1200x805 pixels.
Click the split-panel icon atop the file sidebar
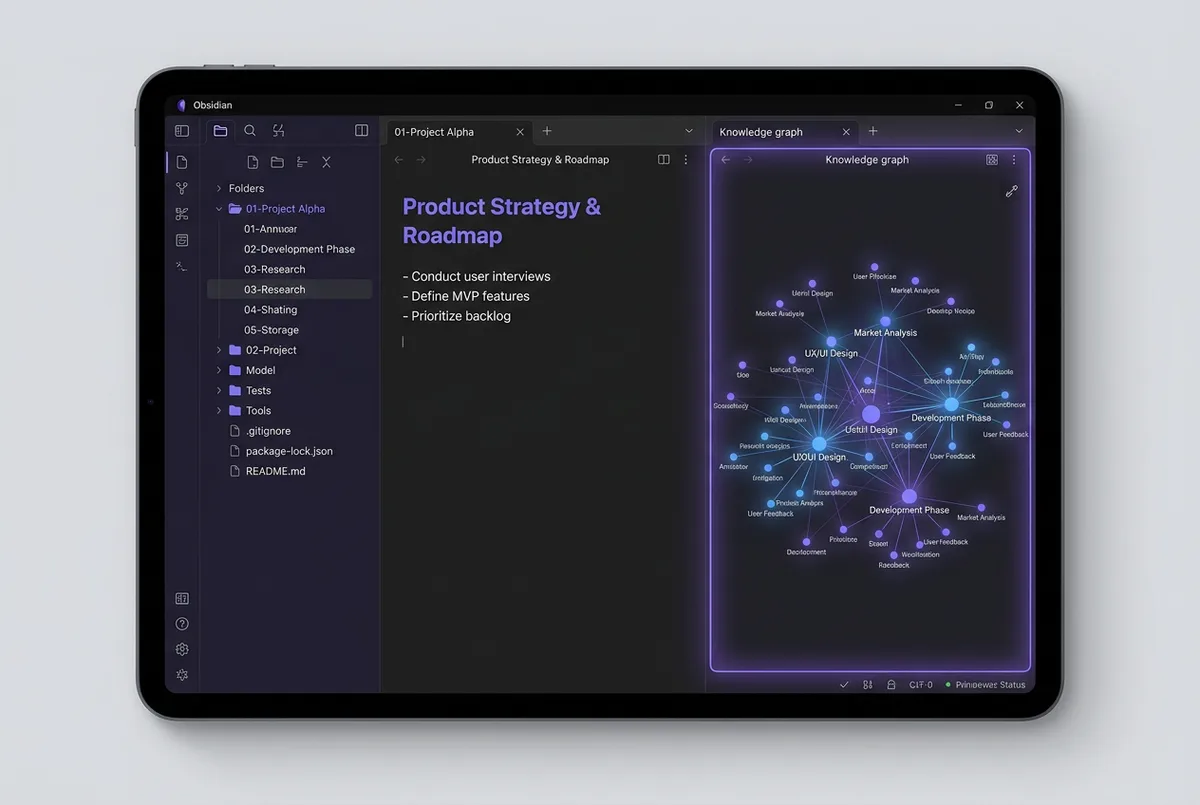coord(362,131)
